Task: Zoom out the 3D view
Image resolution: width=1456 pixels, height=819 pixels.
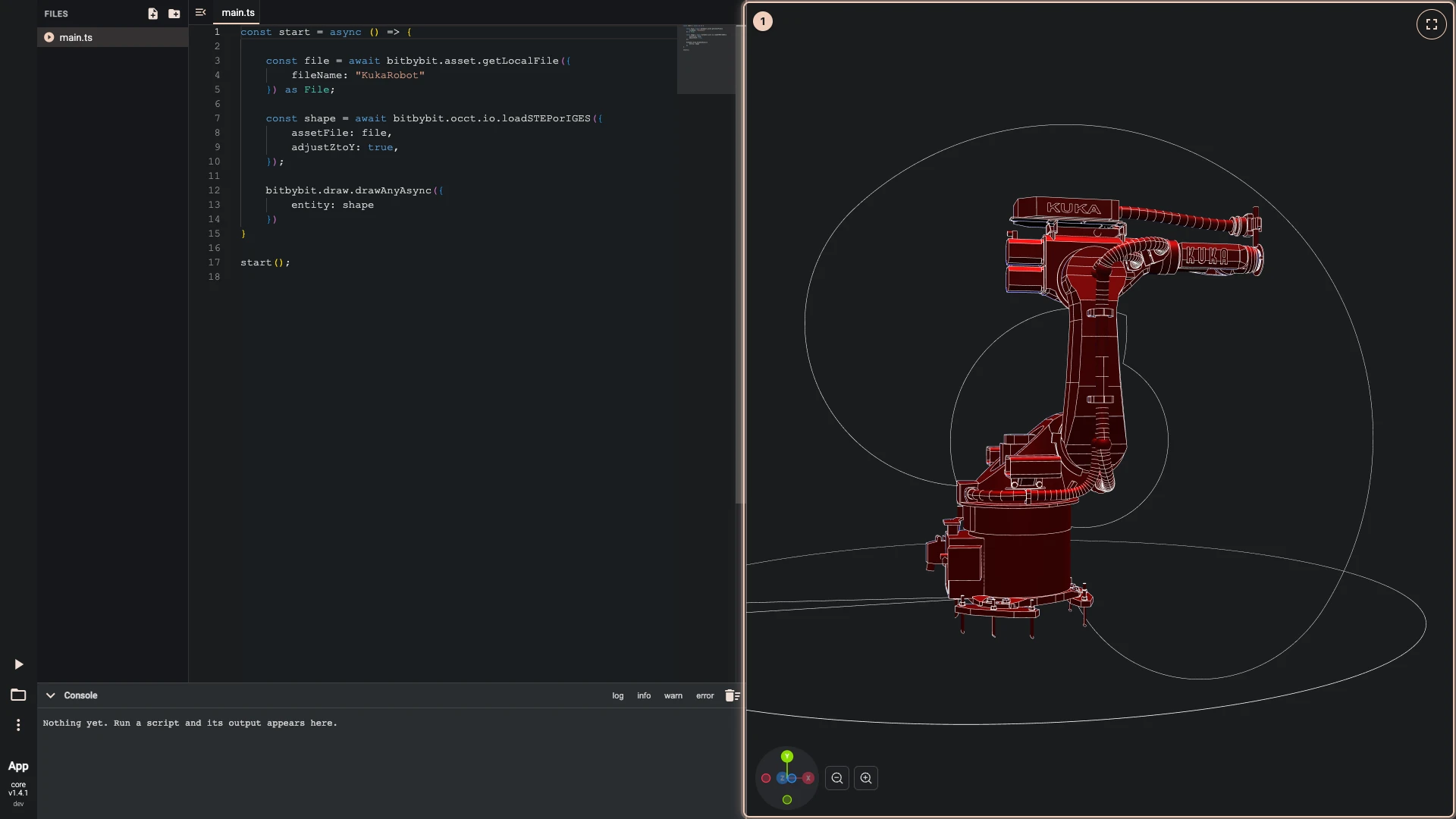Action: pyautogui.click(x=837, y=778)
